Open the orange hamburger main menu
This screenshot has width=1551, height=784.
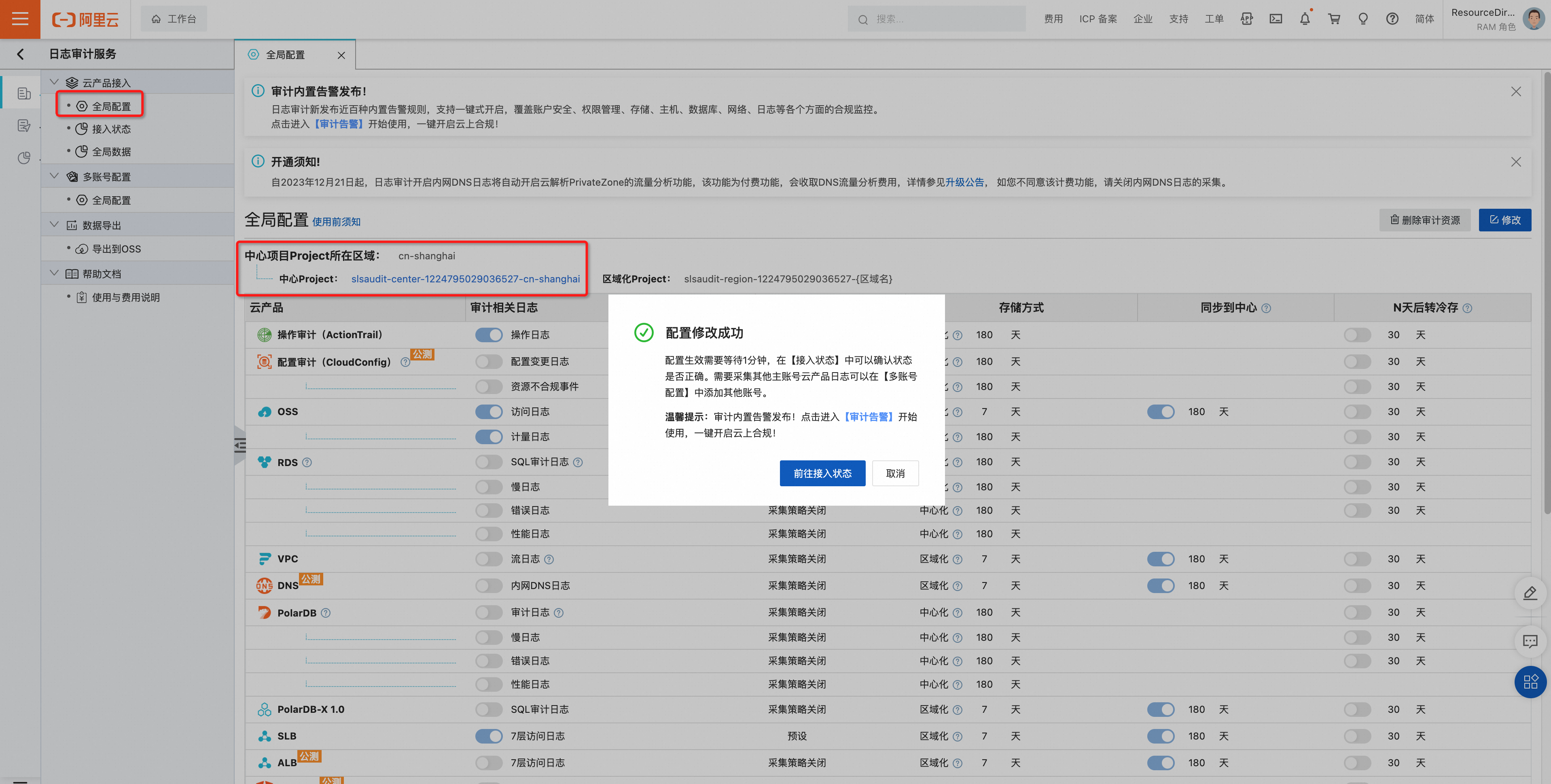(20, 19)
